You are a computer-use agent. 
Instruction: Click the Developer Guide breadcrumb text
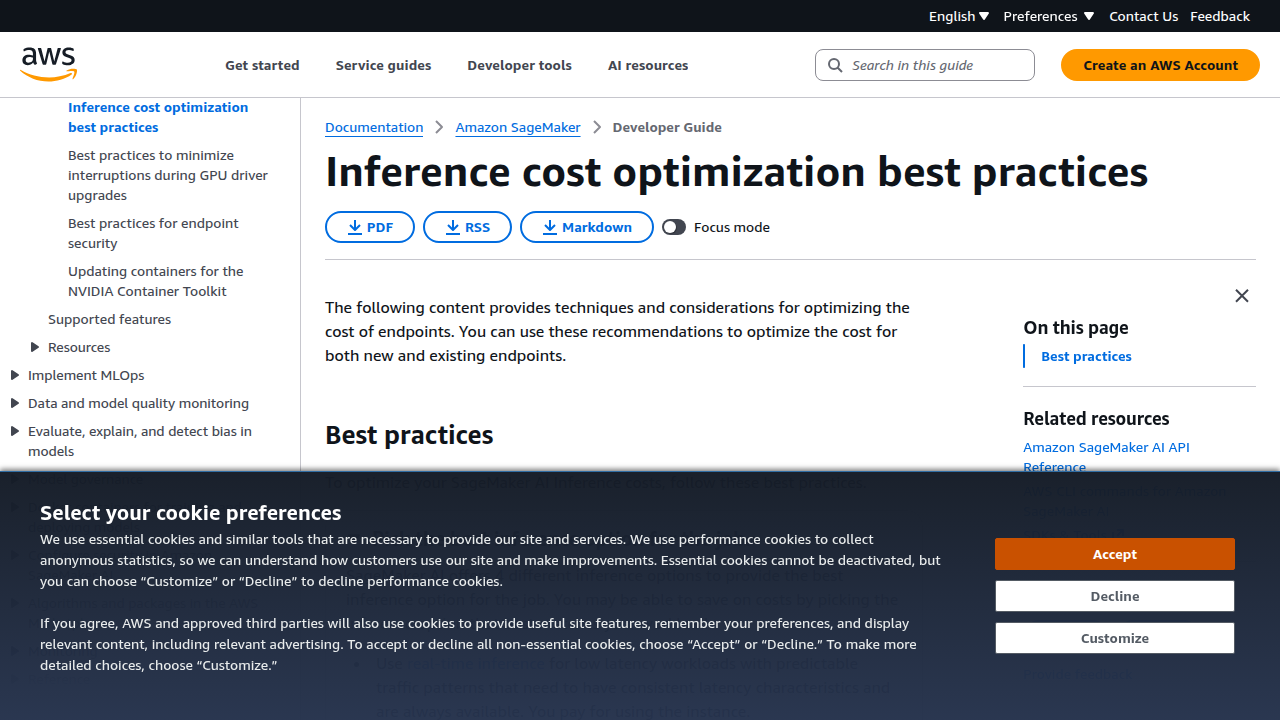667,127
